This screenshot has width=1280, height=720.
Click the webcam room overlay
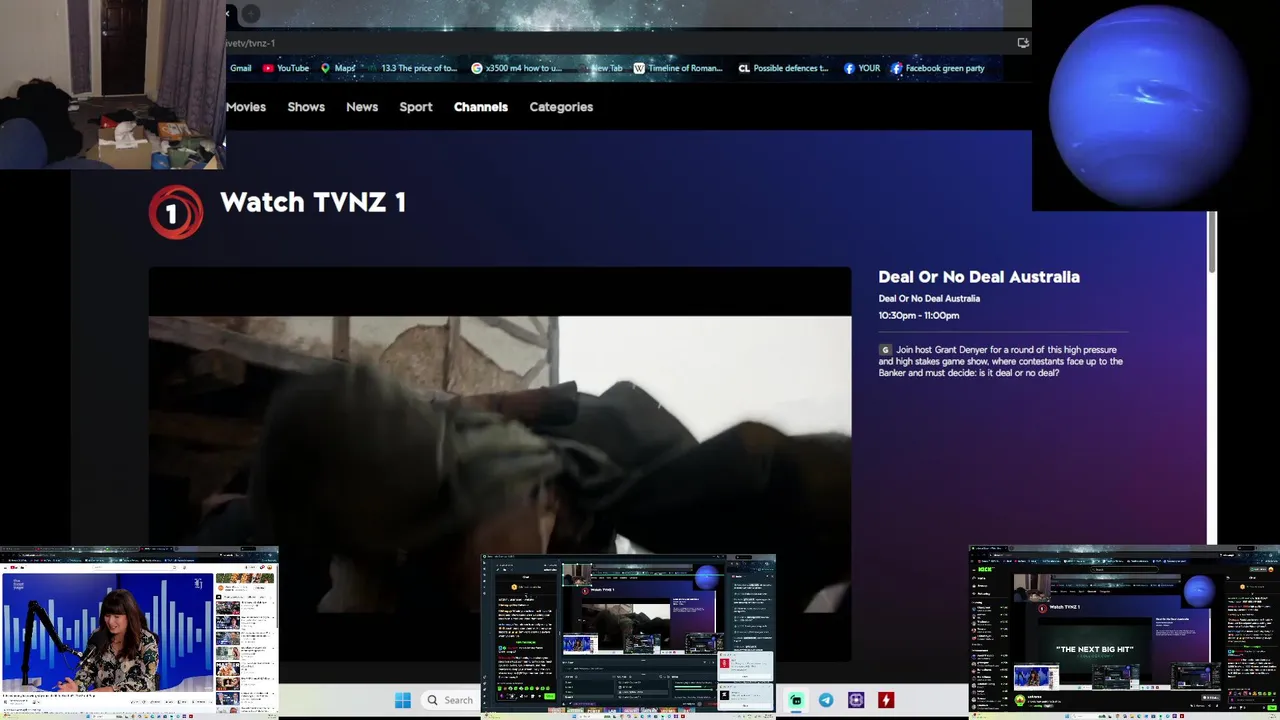(x=113, y=84)
